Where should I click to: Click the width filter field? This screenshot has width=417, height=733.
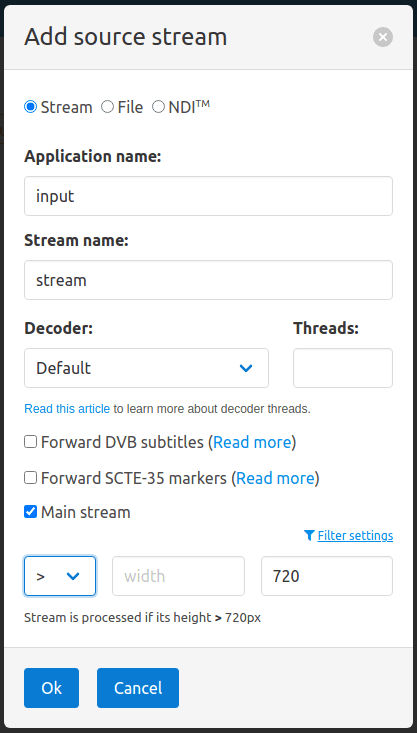[x=178, y=576]
